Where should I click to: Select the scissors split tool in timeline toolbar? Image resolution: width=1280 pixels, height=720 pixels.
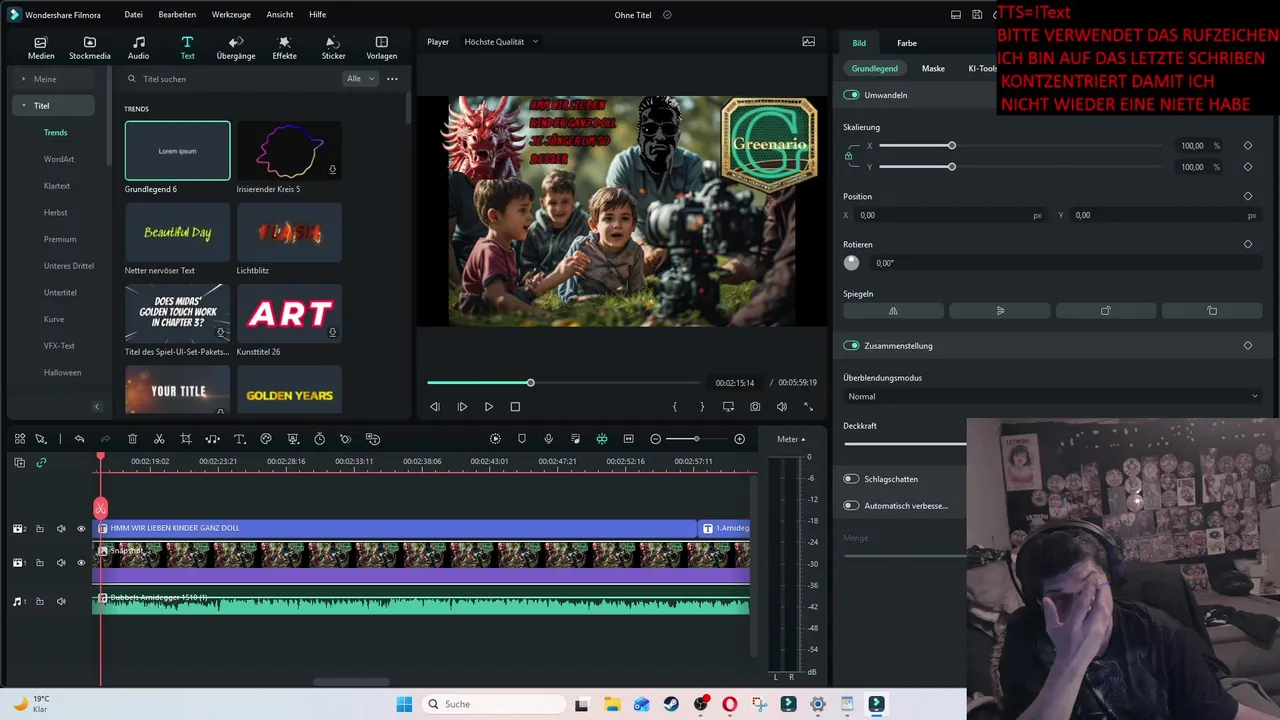(x=159, y=439)
